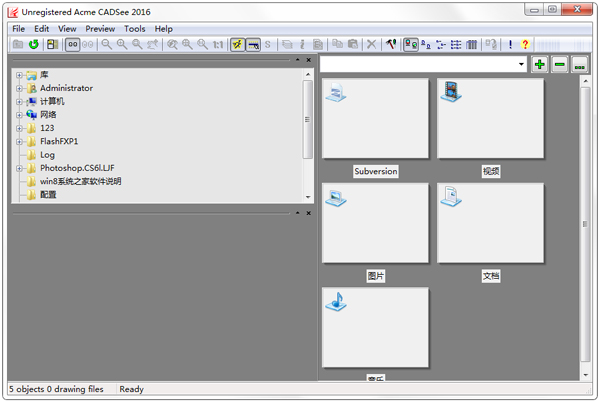
Task: Toggle the yellow-blue preview bar button
Action: (x=253, y=44)
